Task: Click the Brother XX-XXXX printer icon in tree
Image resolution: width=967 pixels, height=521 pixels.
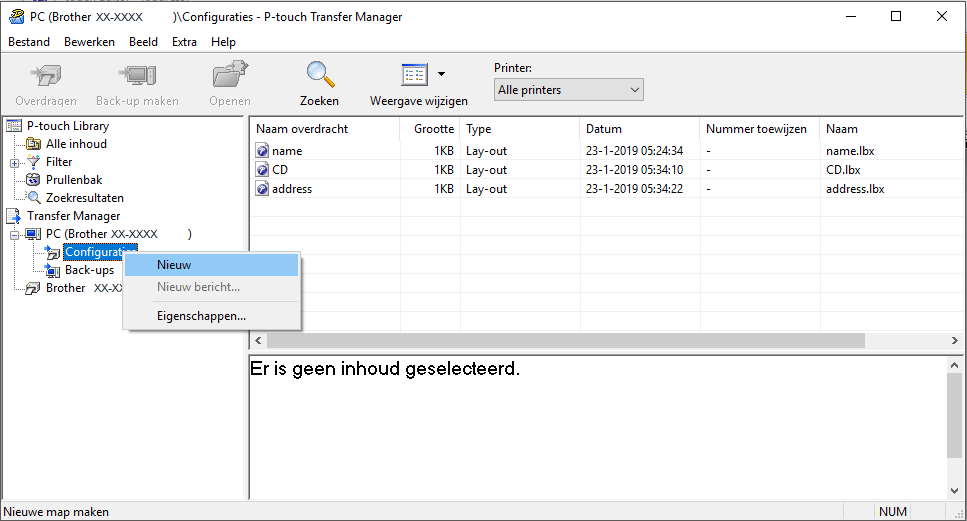Action: [33, 289]
